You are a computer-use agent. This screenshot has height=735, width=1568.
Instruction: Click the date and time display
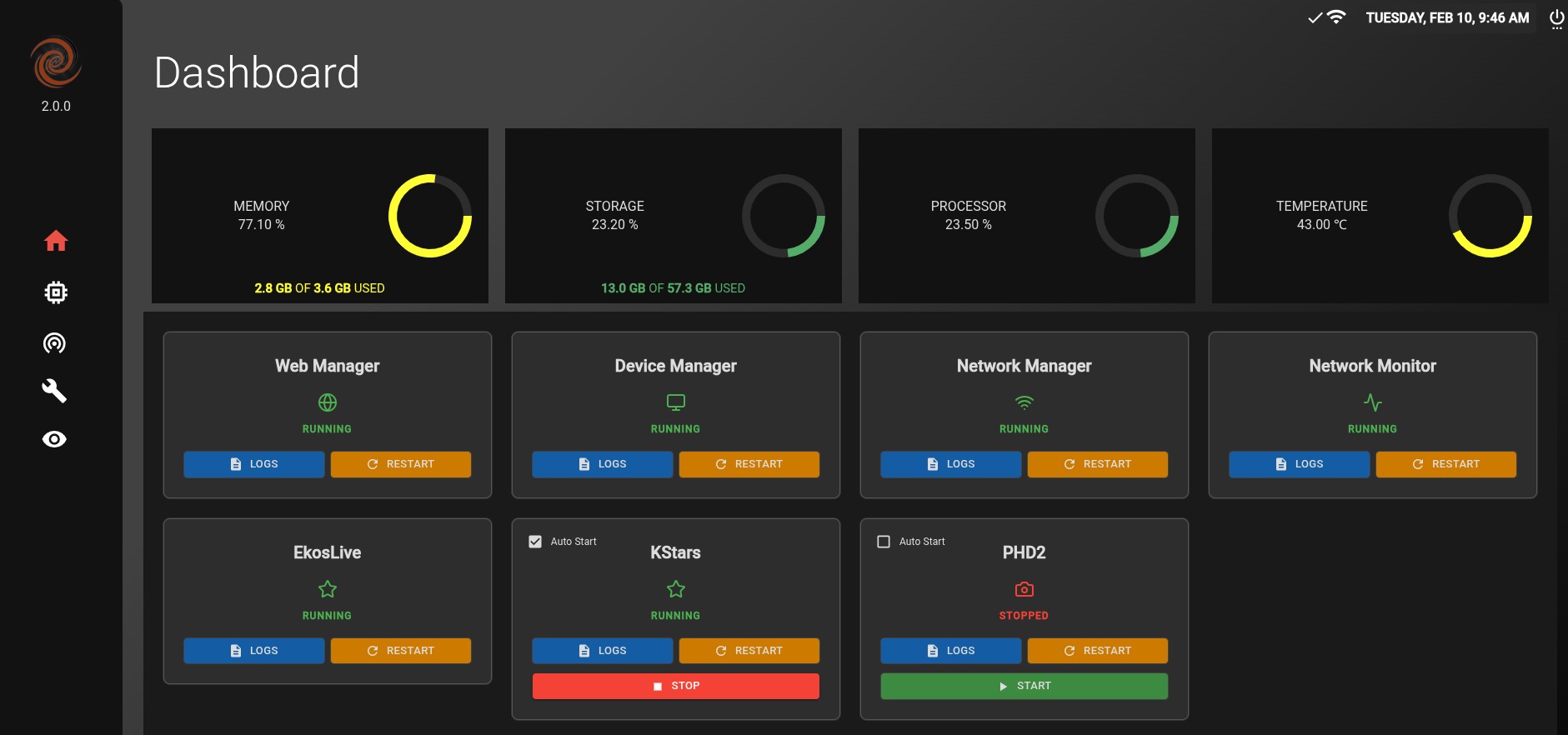(1448, 17)
